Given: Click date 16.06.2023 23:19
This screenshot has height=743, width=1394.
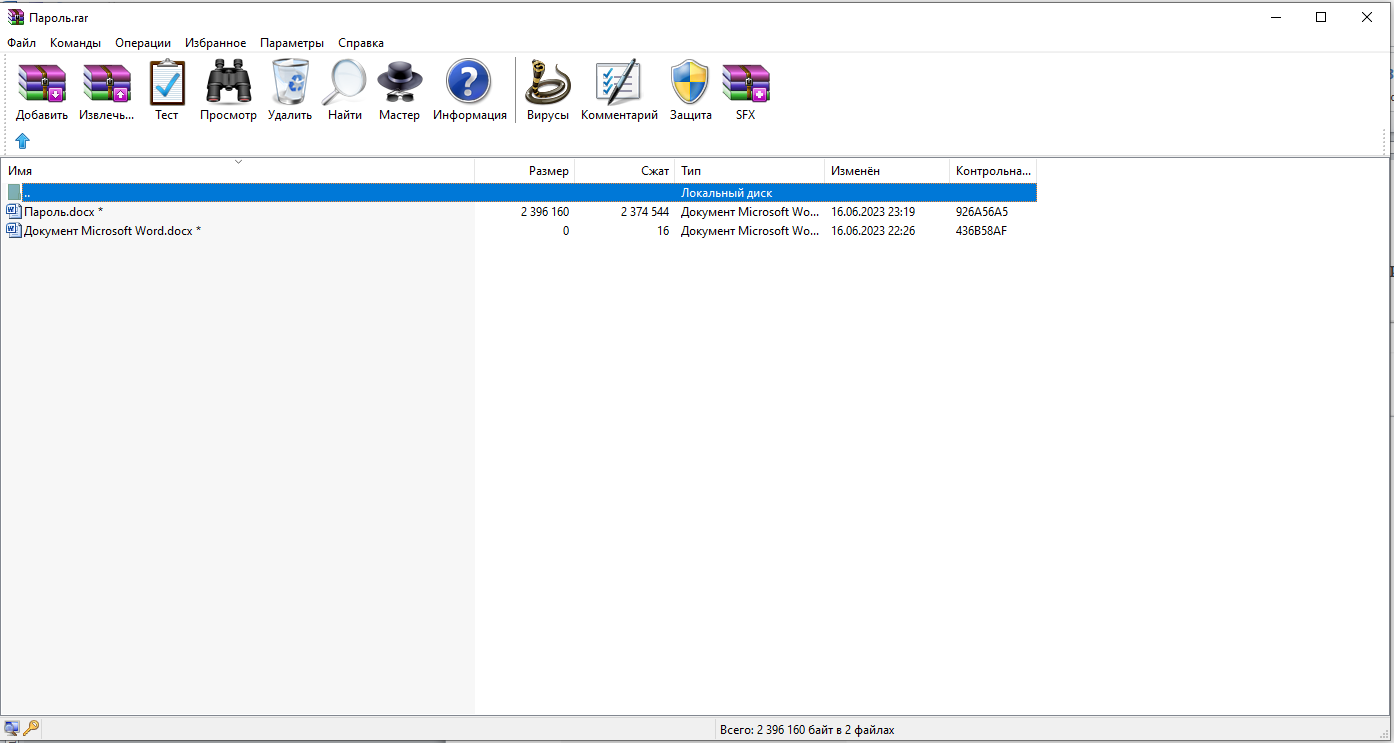Looking at the screenshot, I should pyautogui.click(x=873, y=212).
